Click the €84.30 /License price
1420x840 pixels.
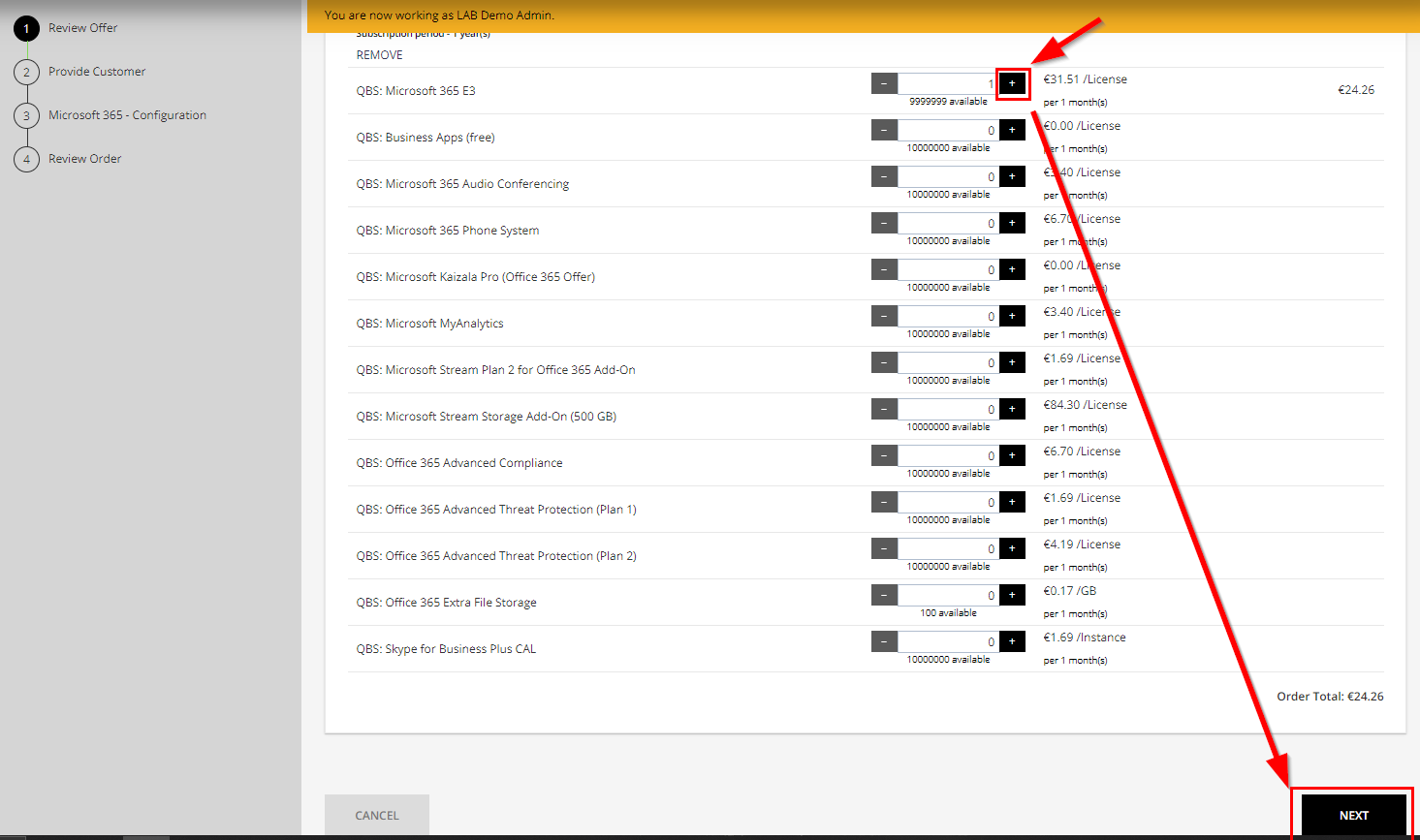1085,405
